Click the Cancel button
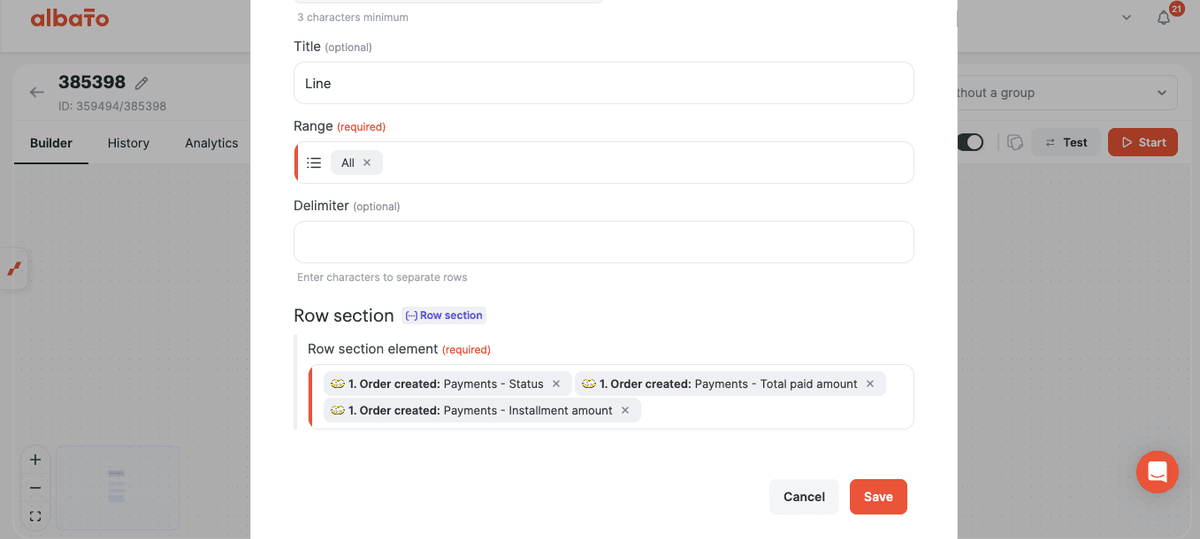1200x539 pixels. (804, 497)
